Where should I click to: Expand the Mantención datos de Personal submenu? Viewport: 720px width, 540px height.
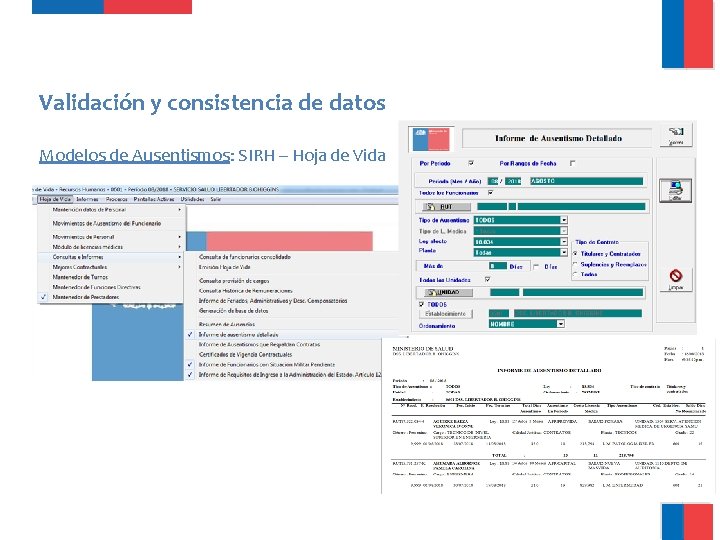[112, 209]
